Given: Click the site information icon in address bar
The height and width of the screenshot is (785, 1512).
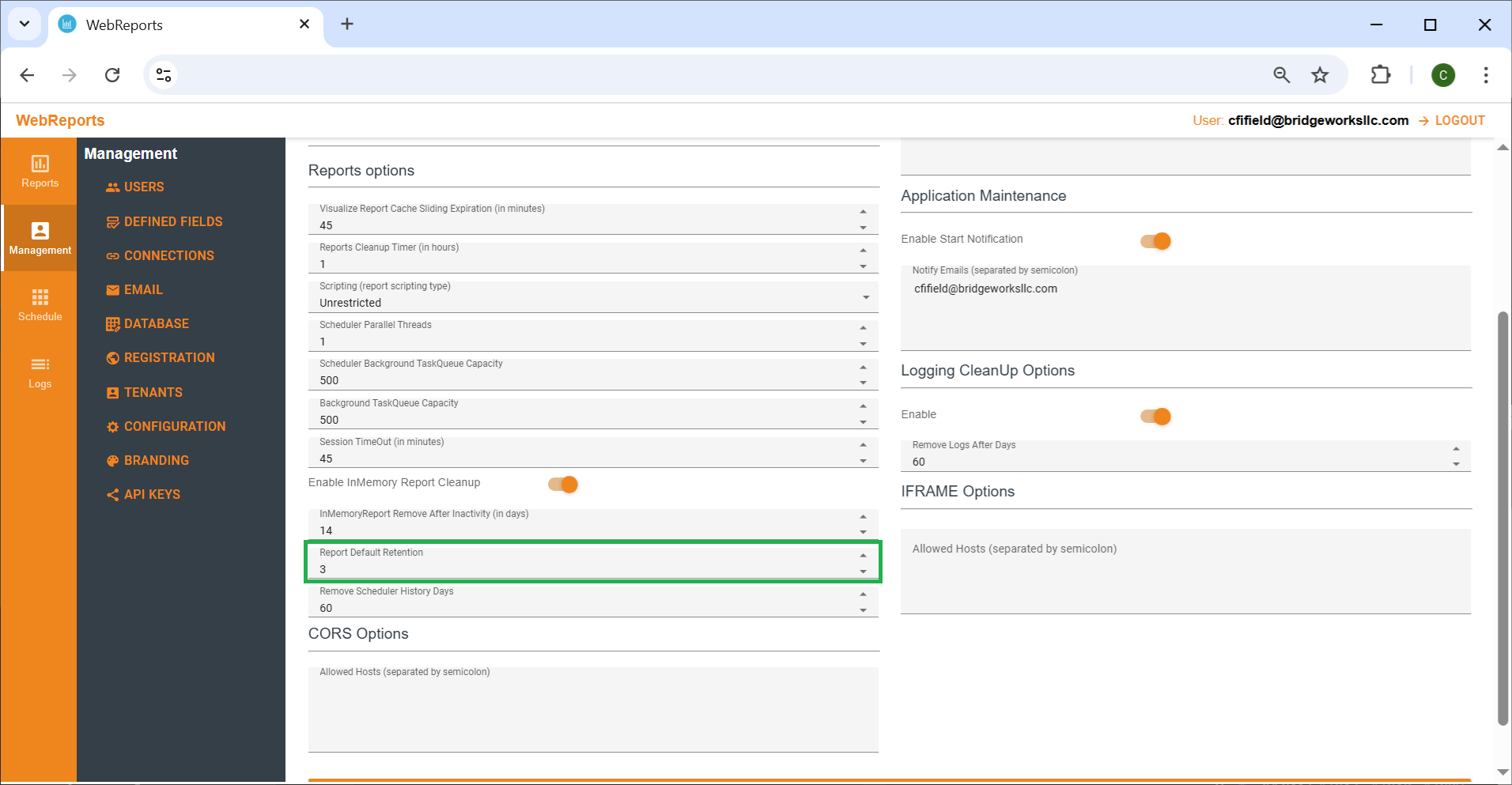Looking at the screenshot, I should [x=164, y=75].
